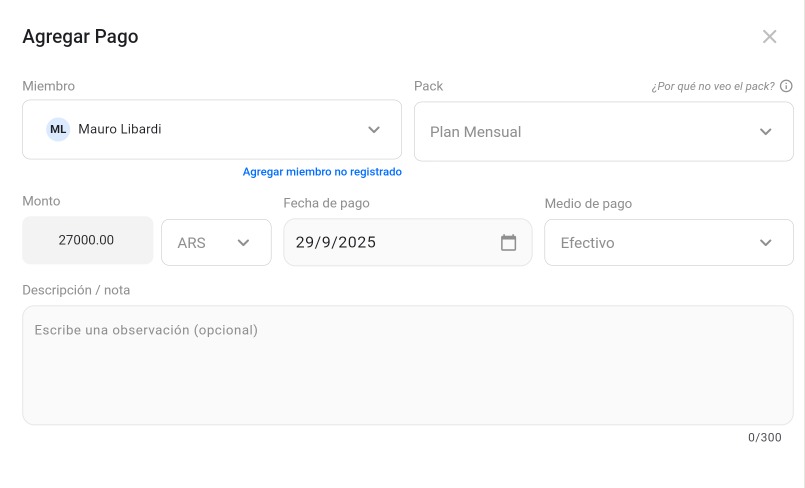
Task: Click the ML avatar badge
Action: click(58, 129)
